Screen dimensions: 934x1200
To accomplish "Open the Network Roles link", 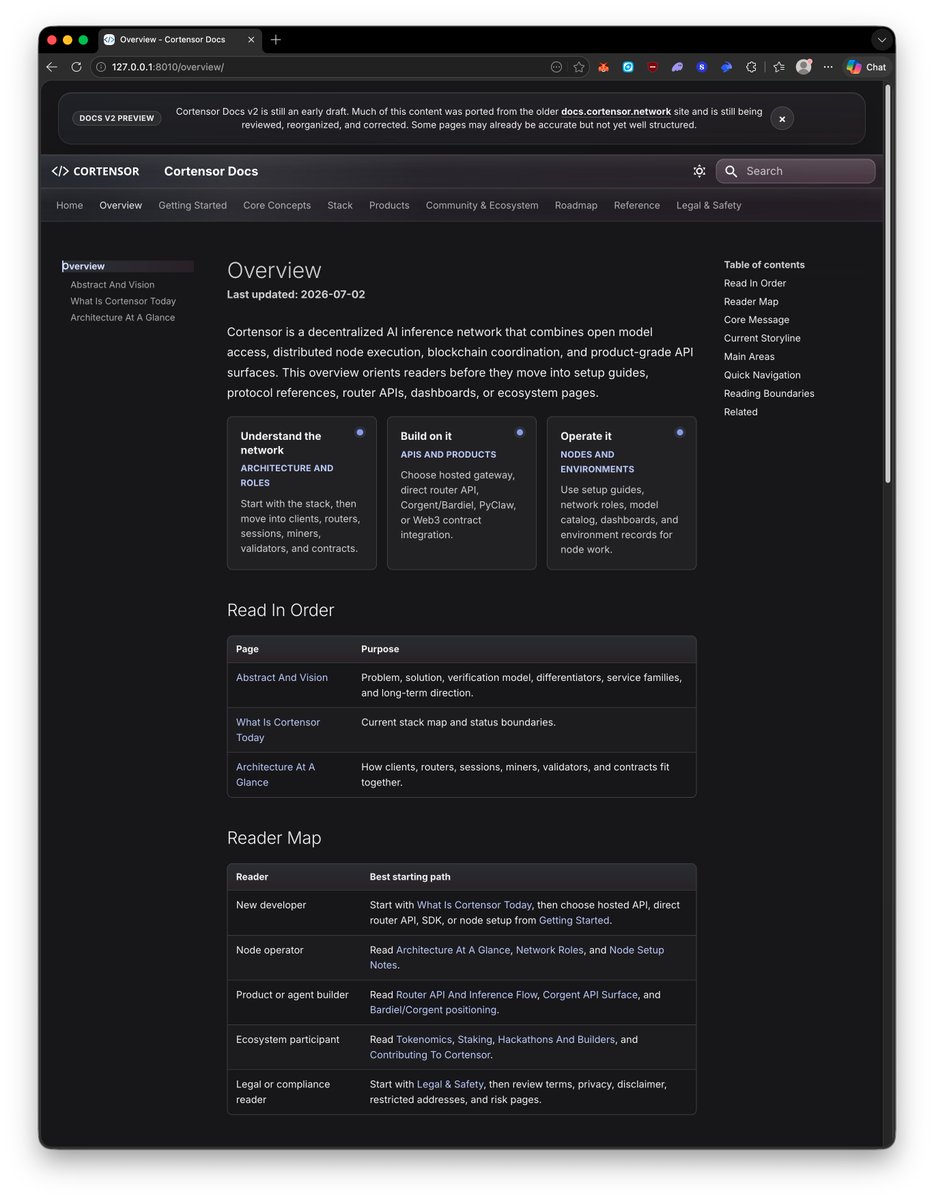I will pos(549,950).
